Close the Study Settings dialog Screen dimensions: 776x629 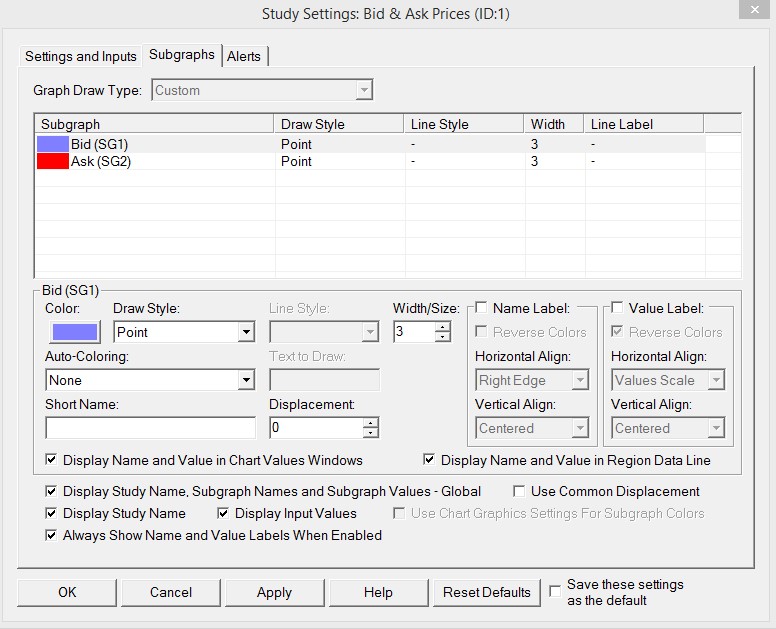[752, 12]
